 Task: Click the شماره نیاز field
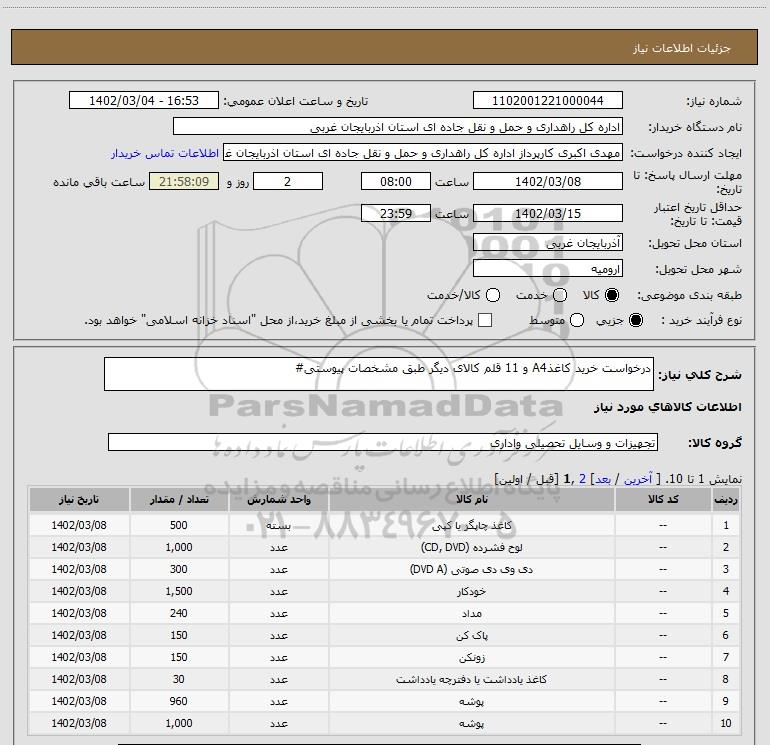coord(548,100)
